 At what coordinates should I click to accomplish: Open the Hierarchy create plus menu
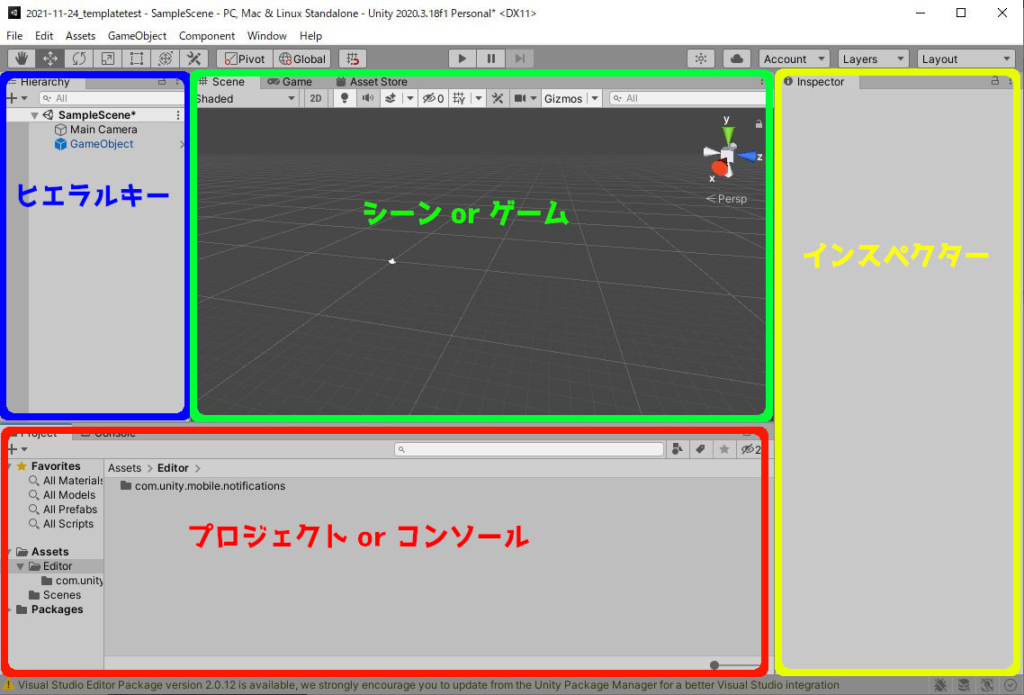tap(16, 99)
